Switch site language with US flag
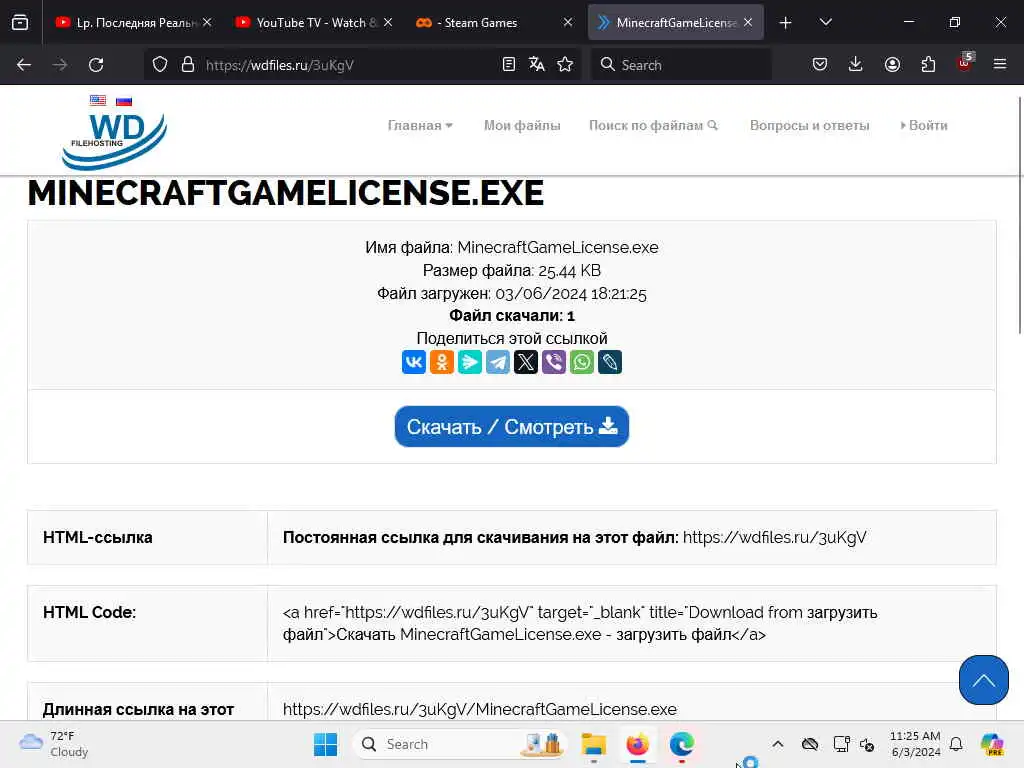The height and width of the screenshot is (768, 1024). click(x=98, y=101)
